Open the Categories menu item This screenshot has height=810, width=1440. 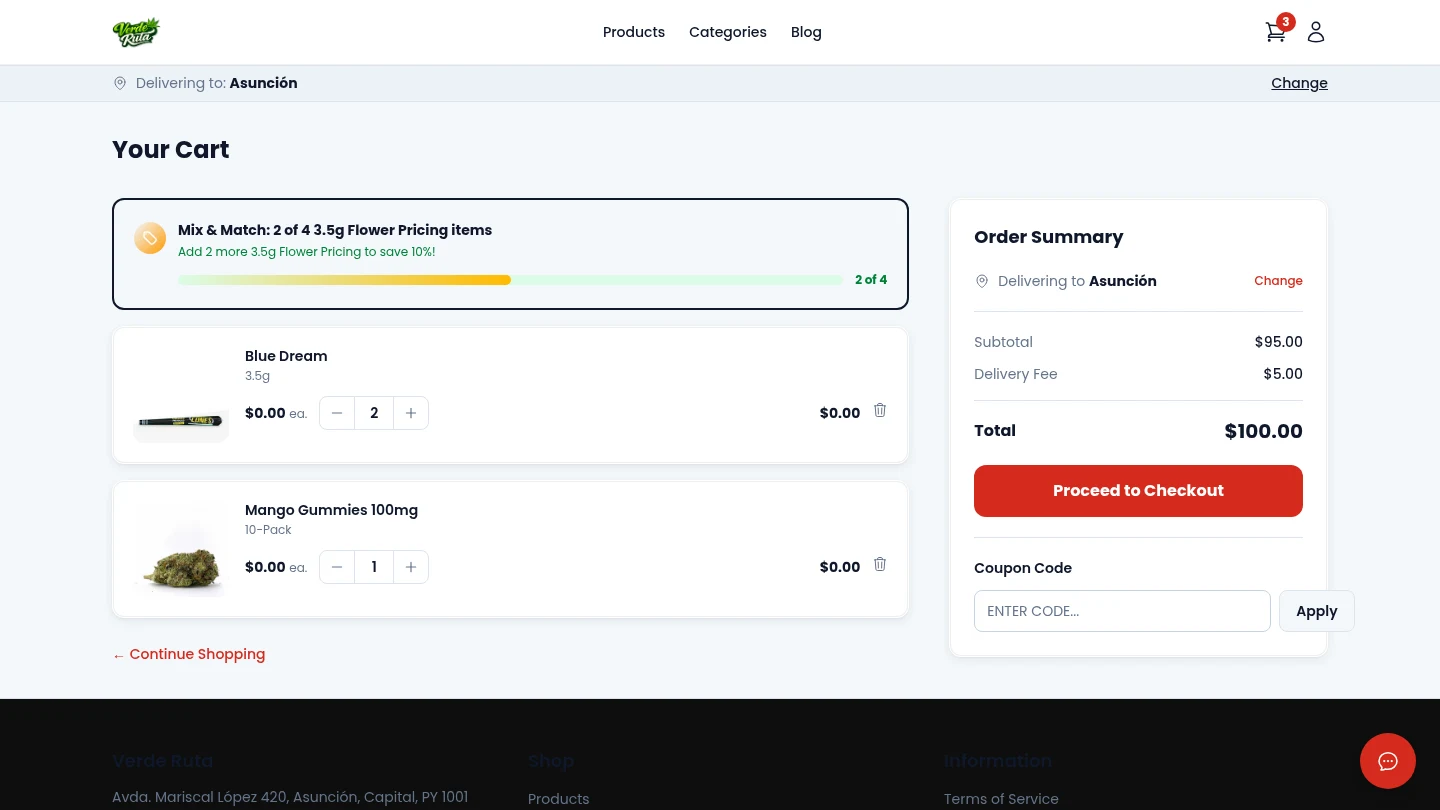727,32
